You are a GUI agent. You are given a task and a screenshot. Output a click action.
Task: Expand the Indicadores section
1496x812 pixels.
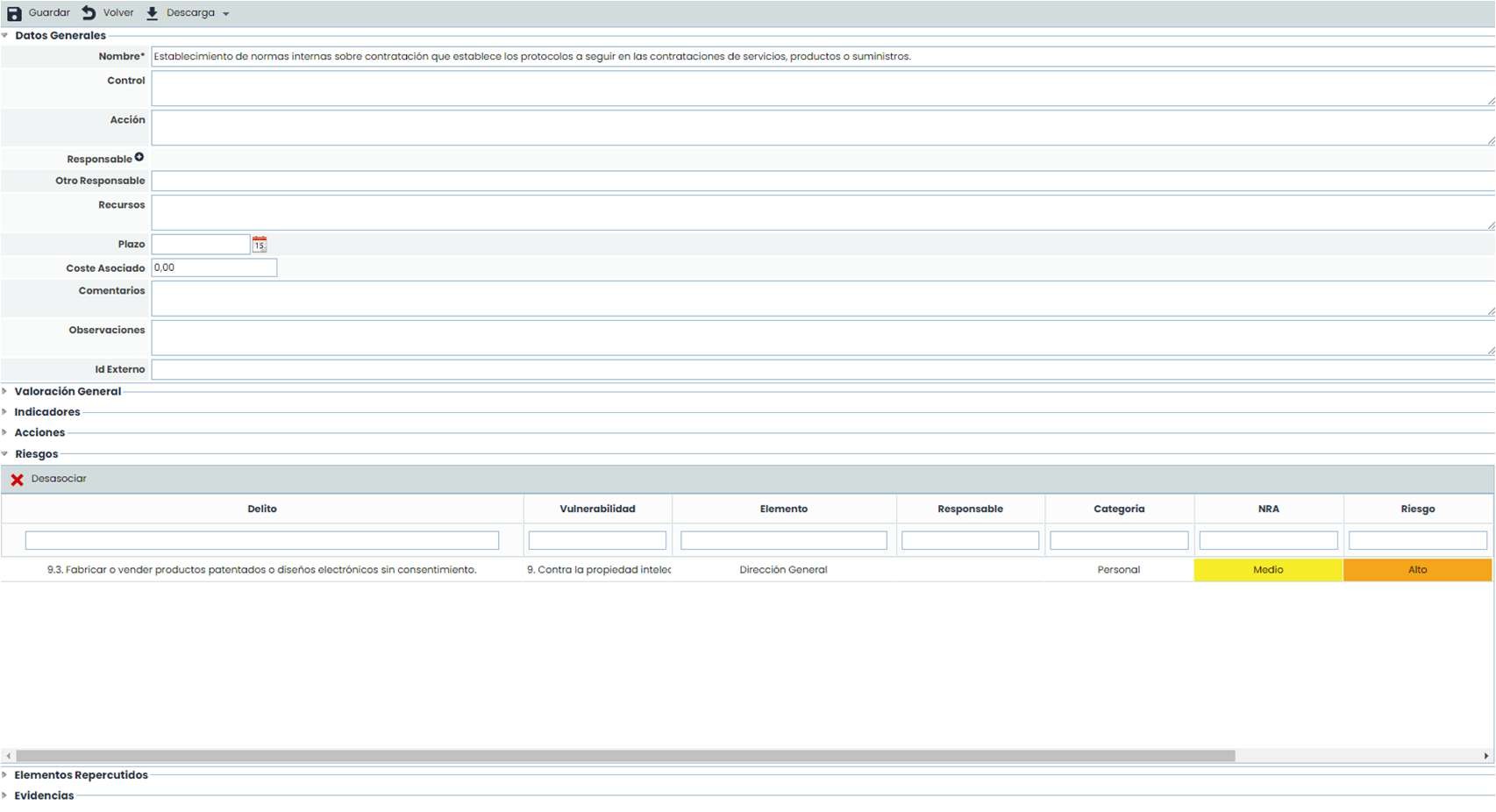click(5, 412)
